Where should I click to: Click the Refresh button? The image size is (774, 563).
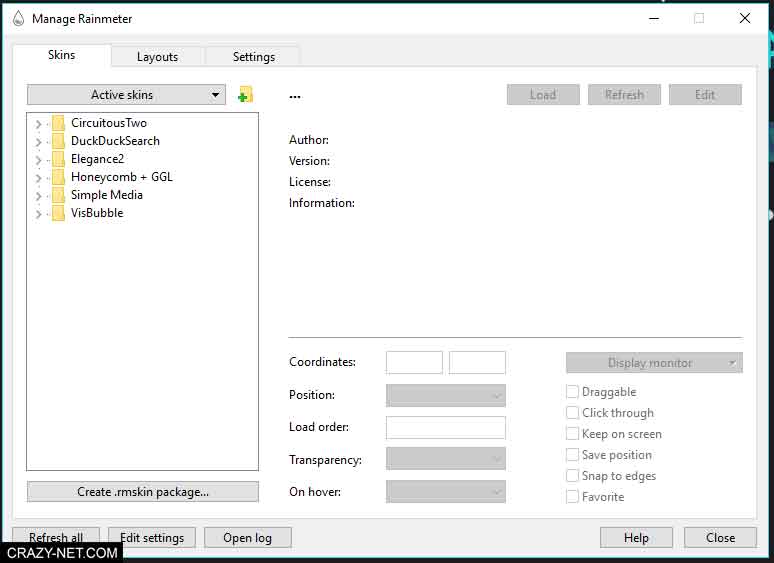(x=624, y=95)
